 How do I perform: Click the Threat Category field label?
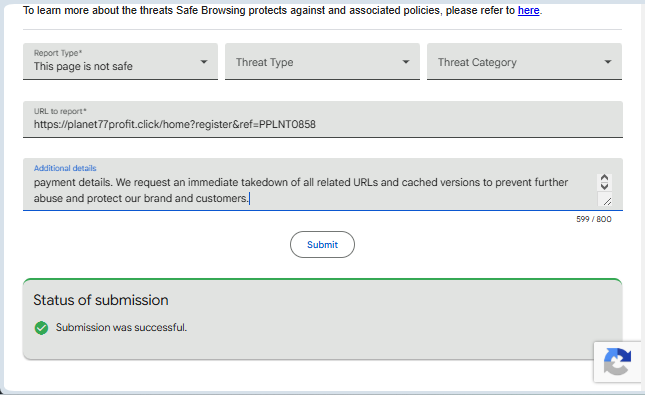pos(477,62)
